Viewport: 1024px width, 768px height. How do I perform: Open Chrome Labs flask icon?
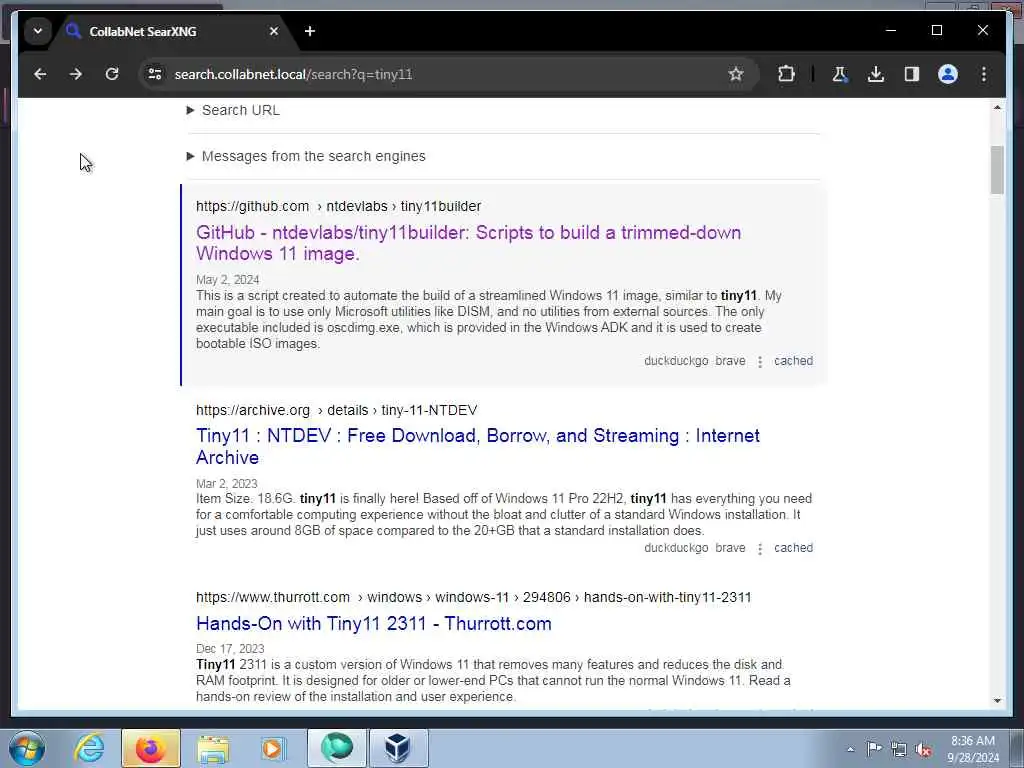tap(840, 74)
